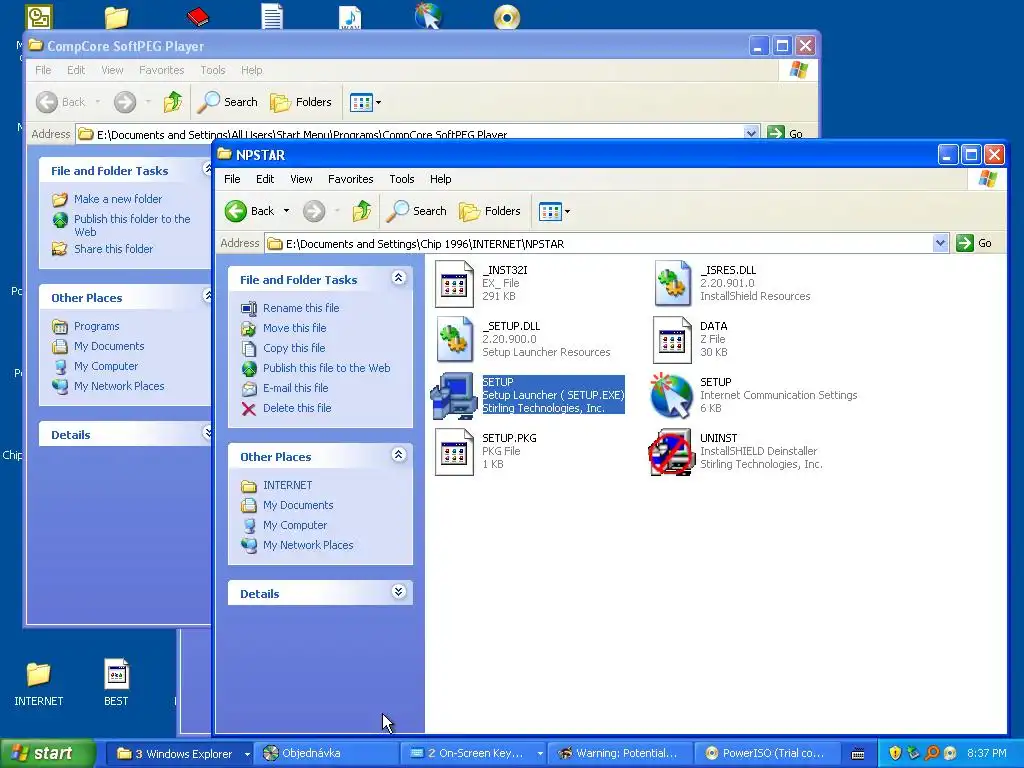Screen dimensions: 1024x768
Task: Open File menu in NPSTAR window
Action: point(232,179)
